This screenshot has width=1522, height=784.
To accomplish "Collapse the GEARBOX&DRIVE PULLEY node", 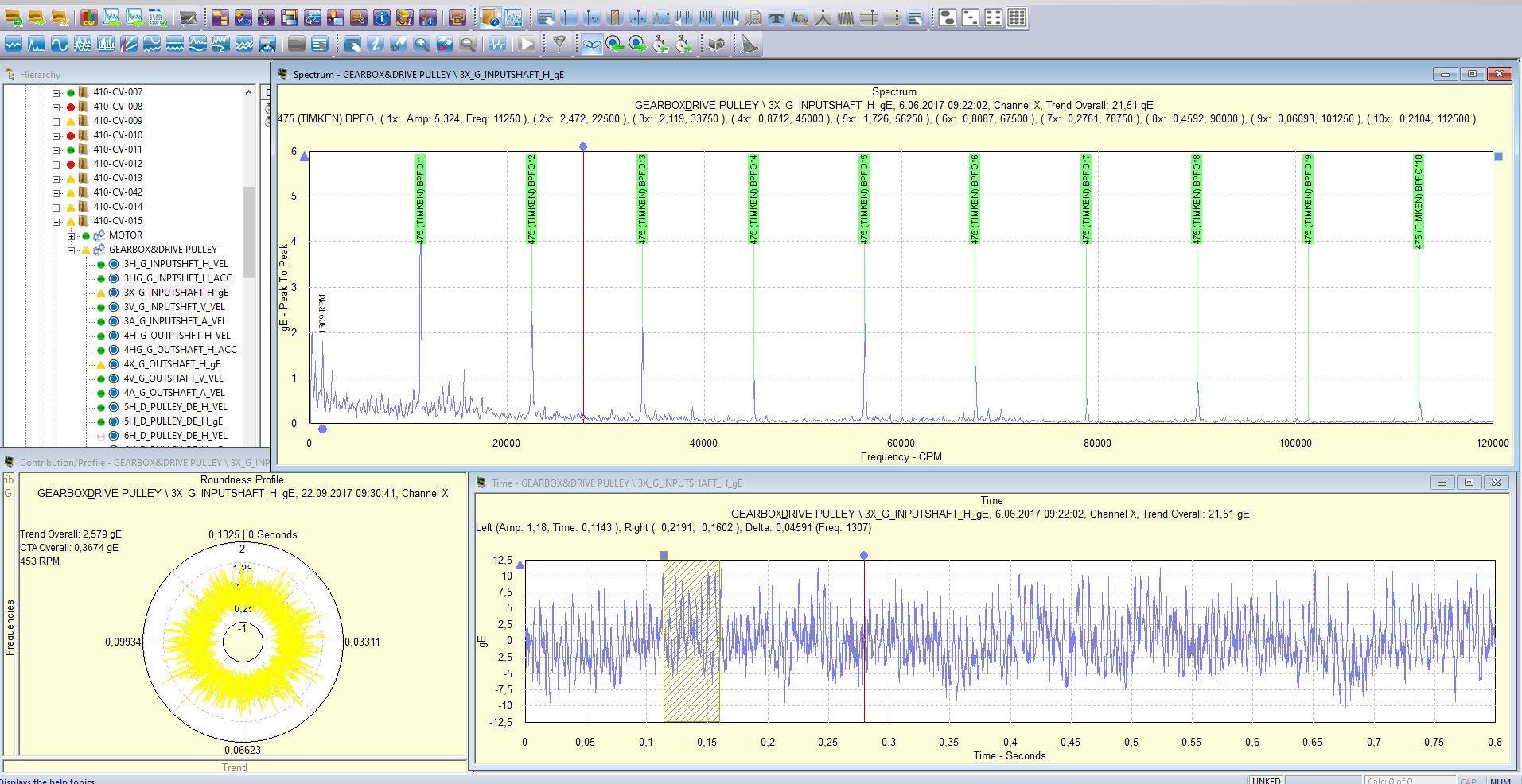I will [x=72, y=250].
